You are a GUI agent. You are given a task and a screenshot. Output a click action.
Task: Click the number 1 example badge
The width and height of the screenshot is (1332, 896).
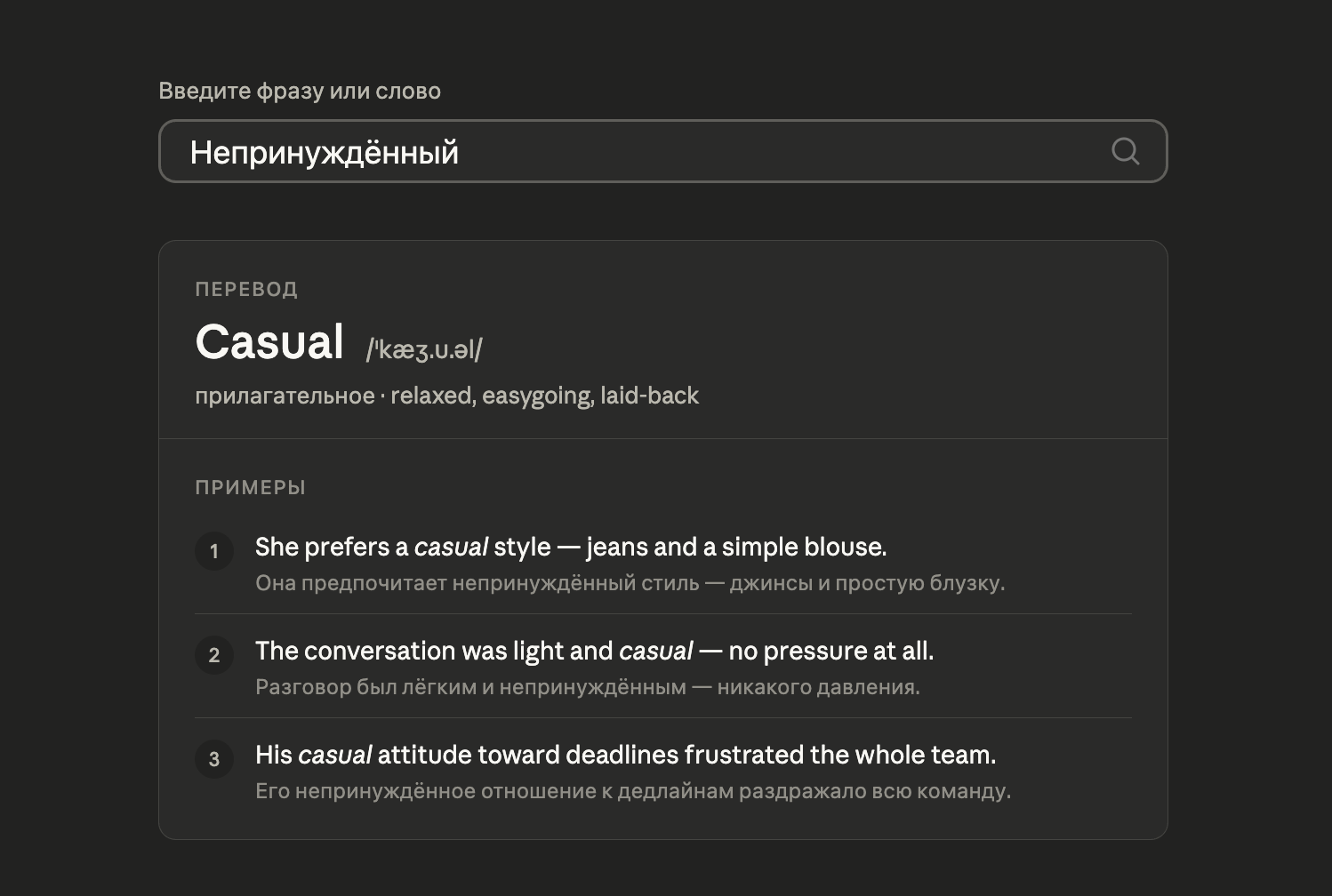[x=214, y=551]
